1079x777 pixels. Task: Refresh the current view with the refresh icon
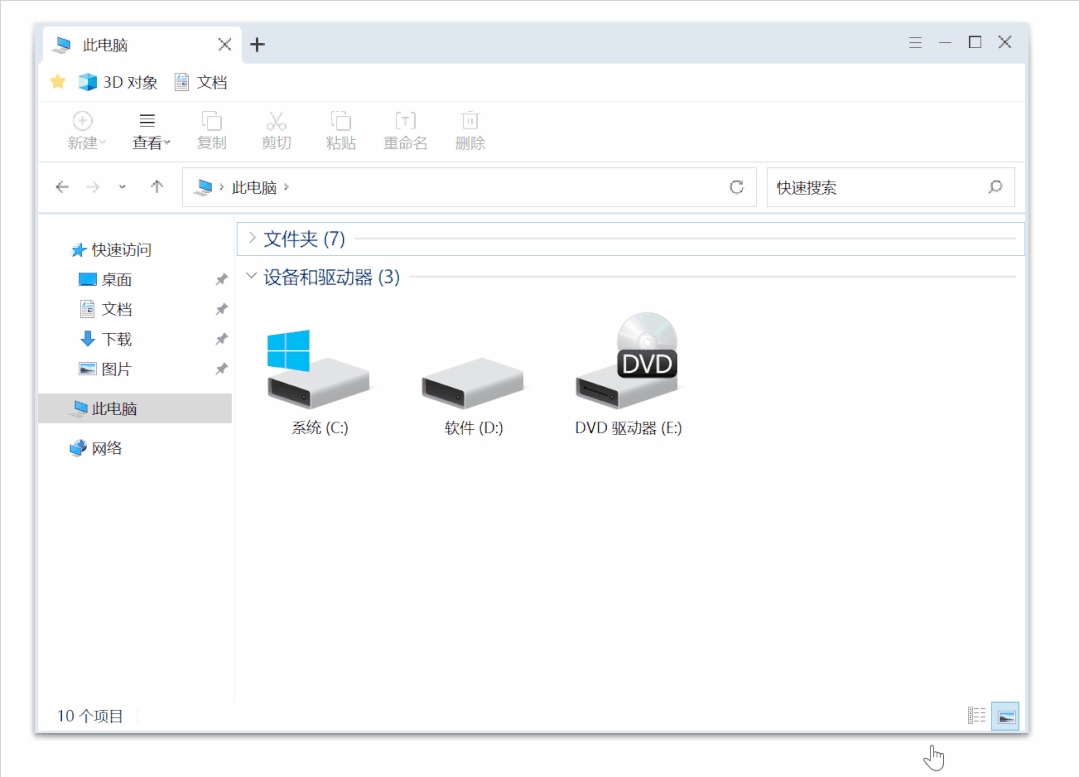737,186
